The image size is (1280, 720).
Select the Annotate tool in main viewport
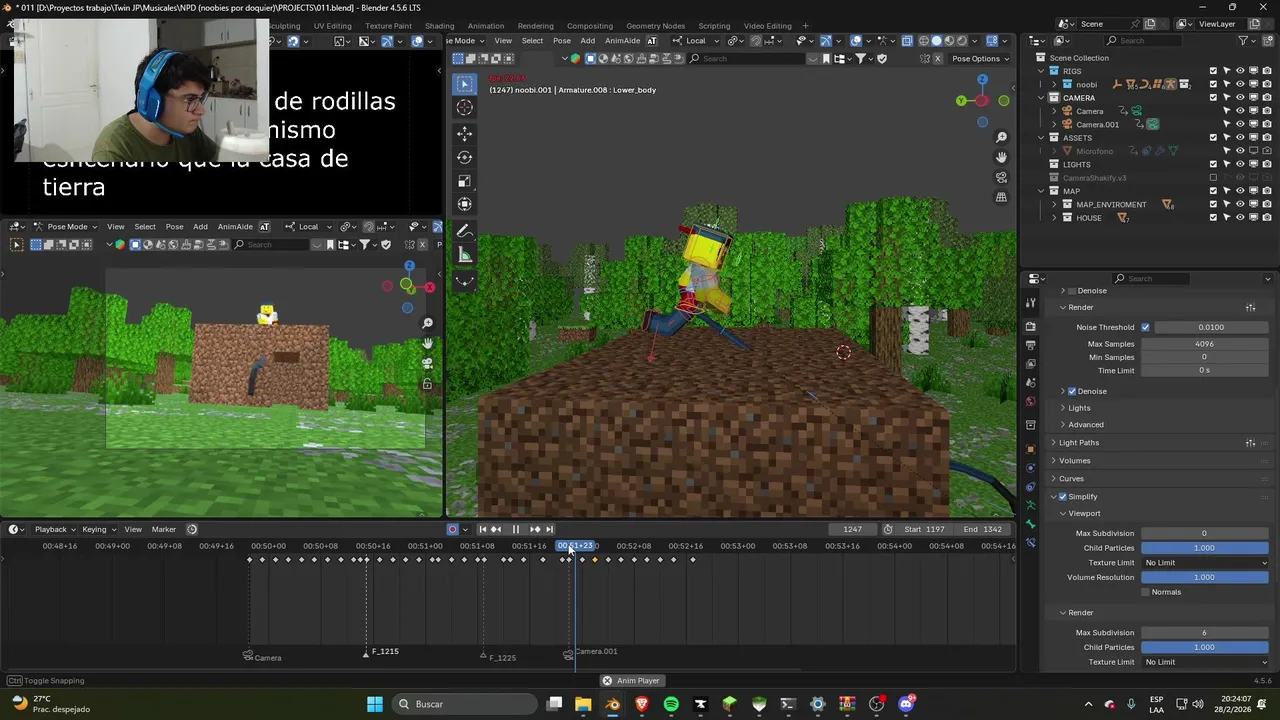464,231
